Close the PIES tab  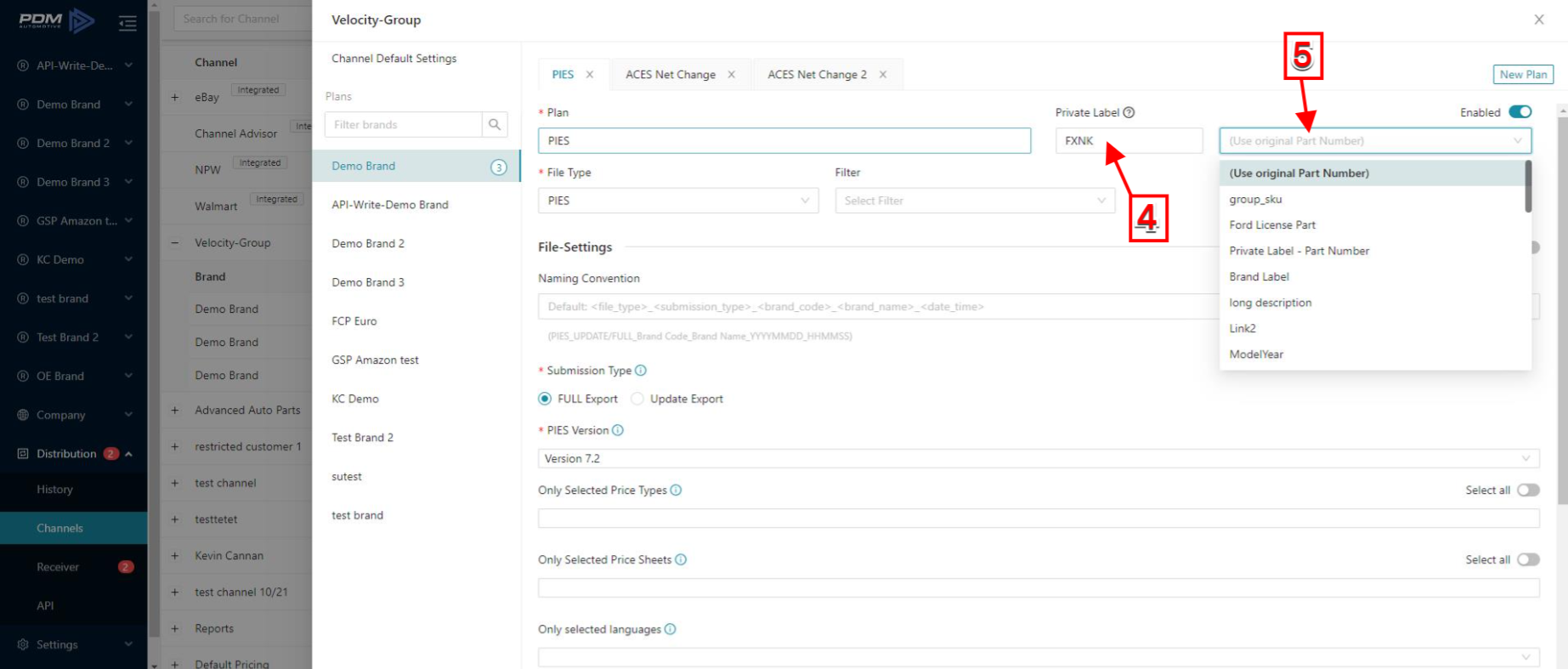(590, 75)
